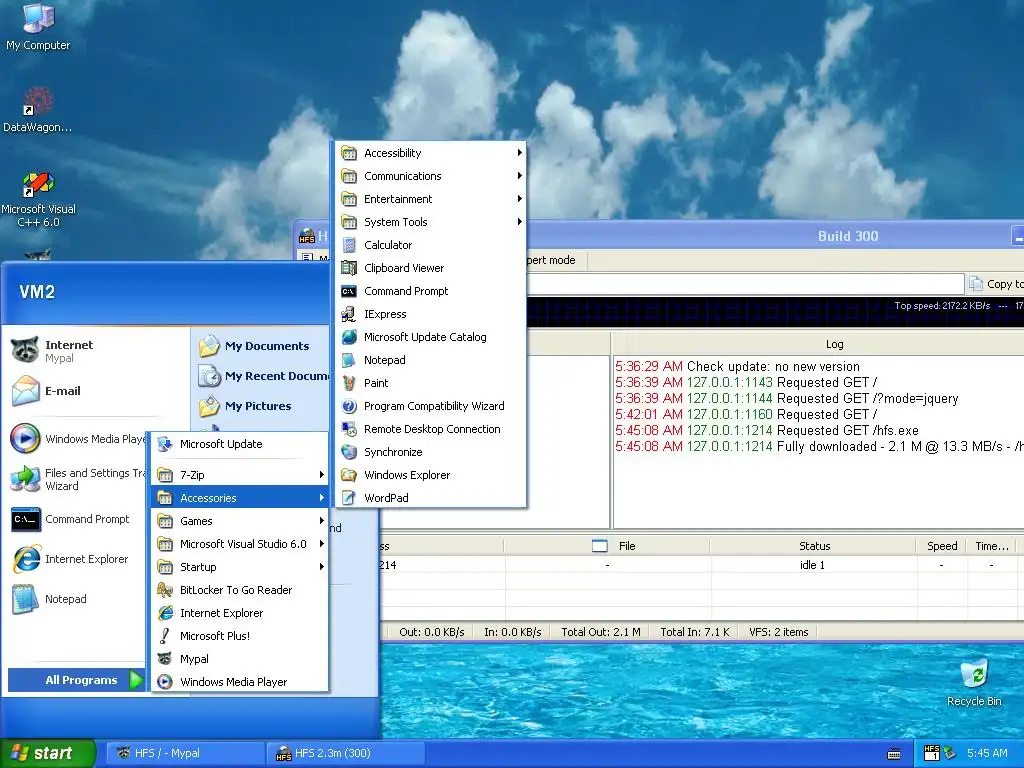
Task: Expand the 7-Zip program group
Action: coord(239,475)
